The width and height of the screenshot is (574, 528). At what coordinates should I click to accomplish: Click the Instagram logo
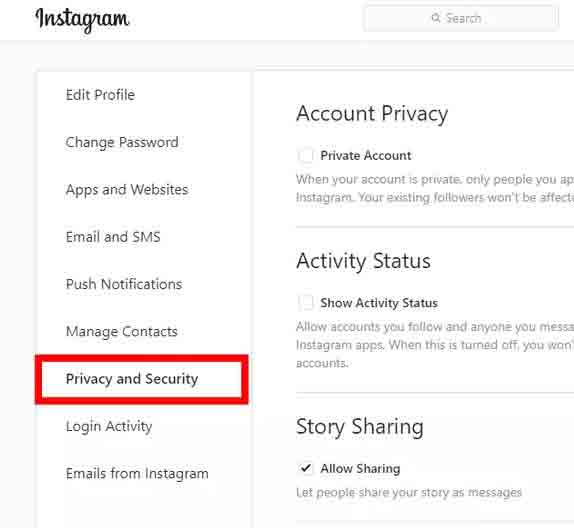pos(82,20)
